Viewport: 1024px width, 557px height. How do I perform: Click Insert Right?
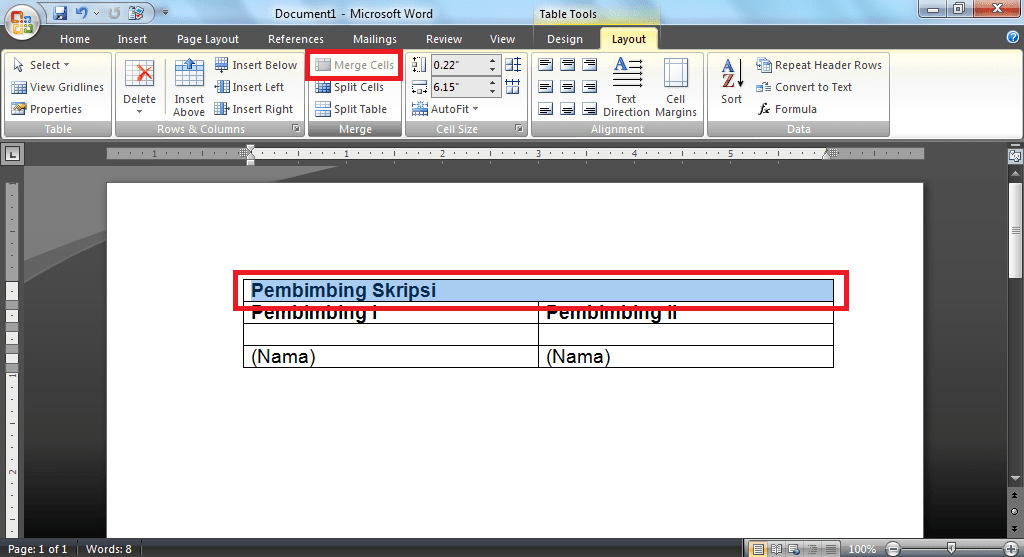(254, 109)
